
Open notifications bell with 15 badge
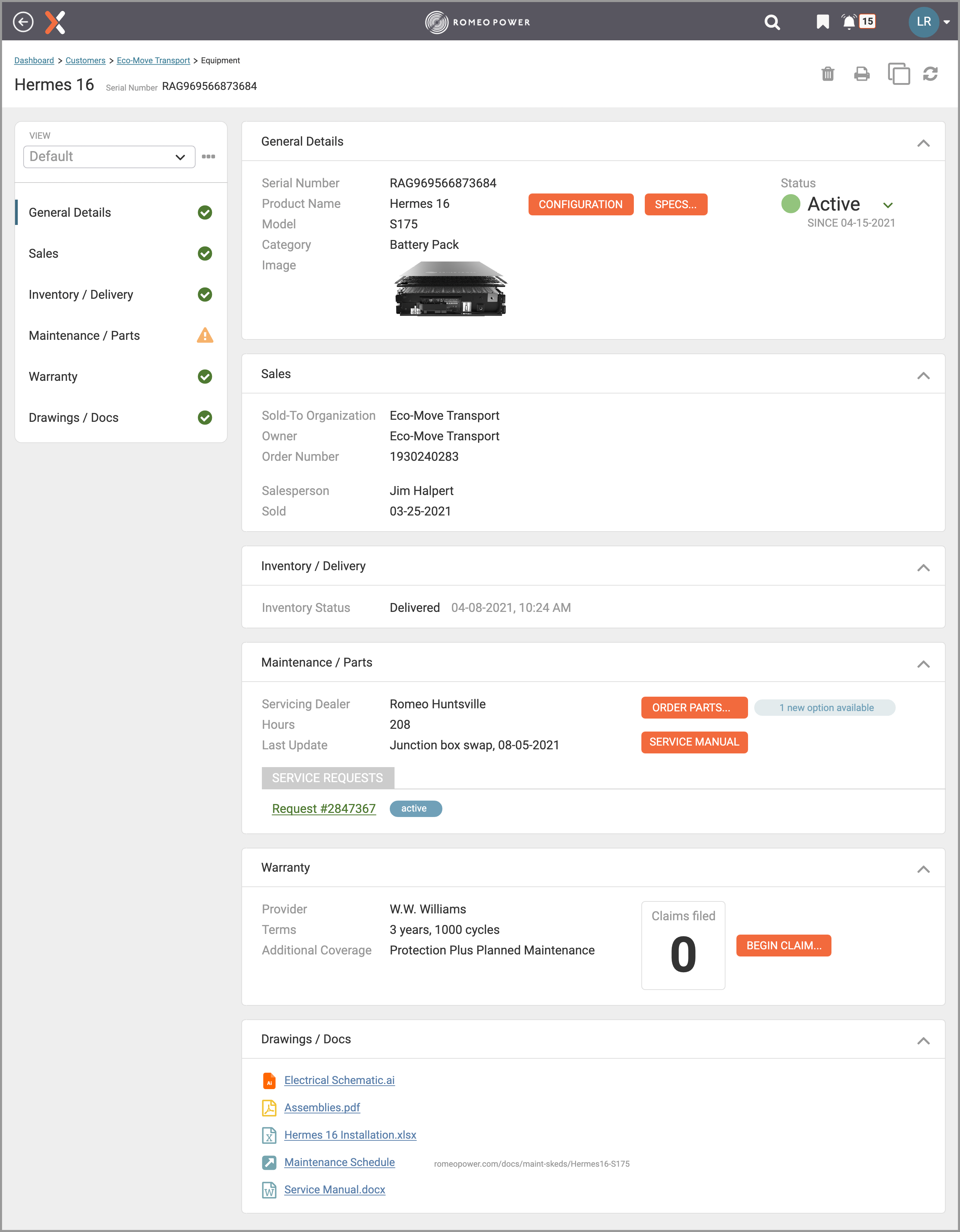[x=858, y=22]
